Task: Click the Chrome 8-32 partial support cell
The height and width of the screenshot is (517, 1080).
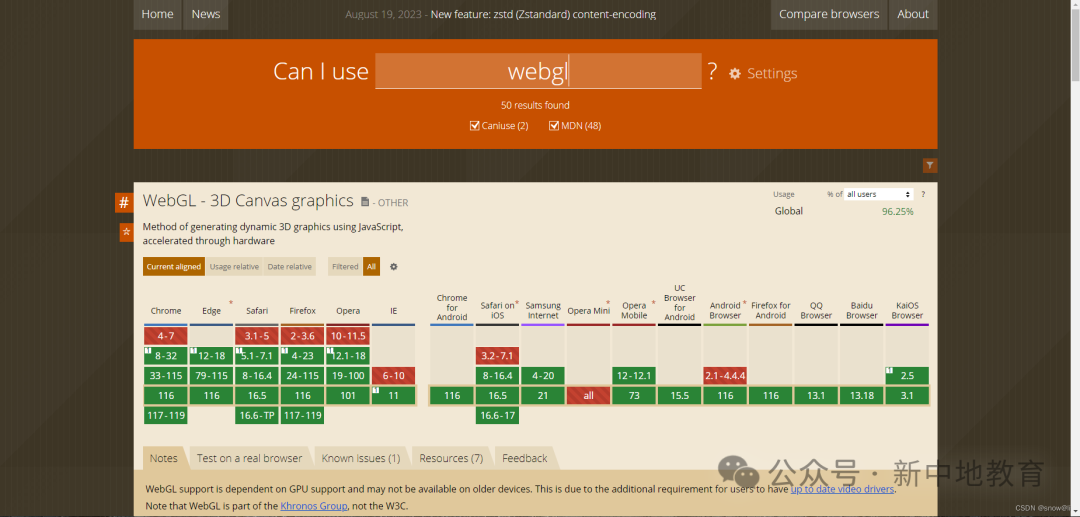Action: point(166,356)
